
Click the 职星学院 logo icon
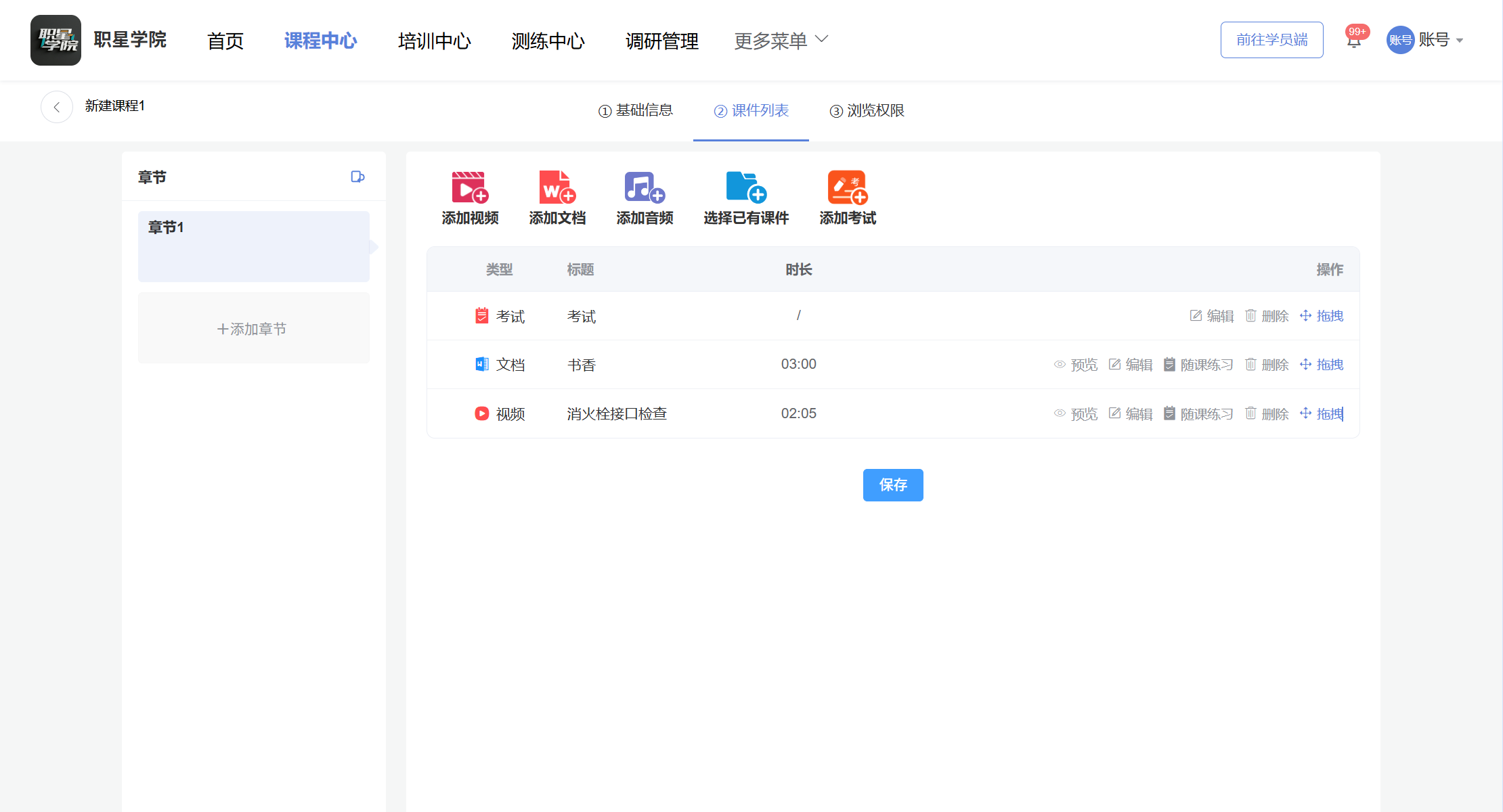[56, 41]
